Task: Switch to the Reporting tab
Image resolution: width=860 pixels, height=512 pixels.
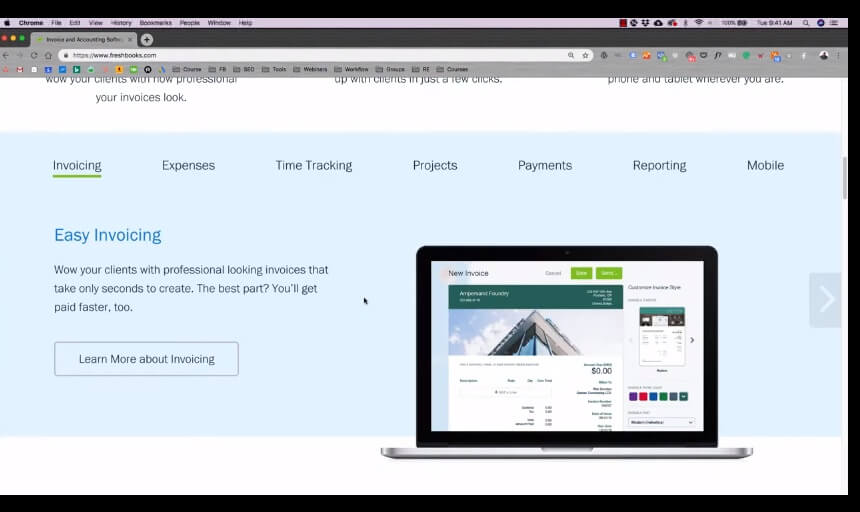Action: tap(659, 166)
